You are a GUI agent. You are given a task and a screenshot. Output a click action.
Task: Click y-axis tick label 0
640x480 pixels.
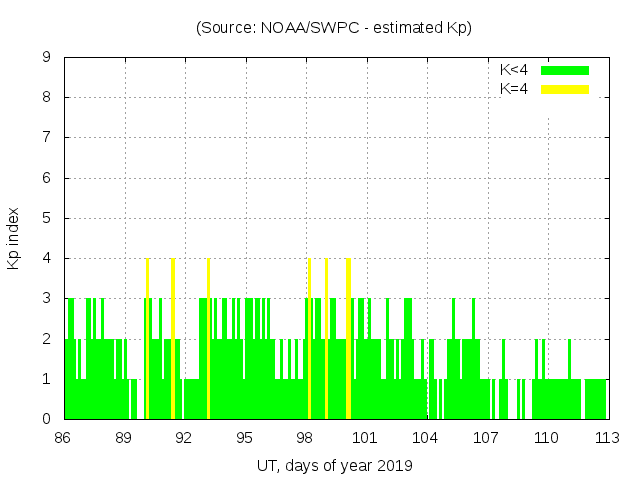(47, 419)
